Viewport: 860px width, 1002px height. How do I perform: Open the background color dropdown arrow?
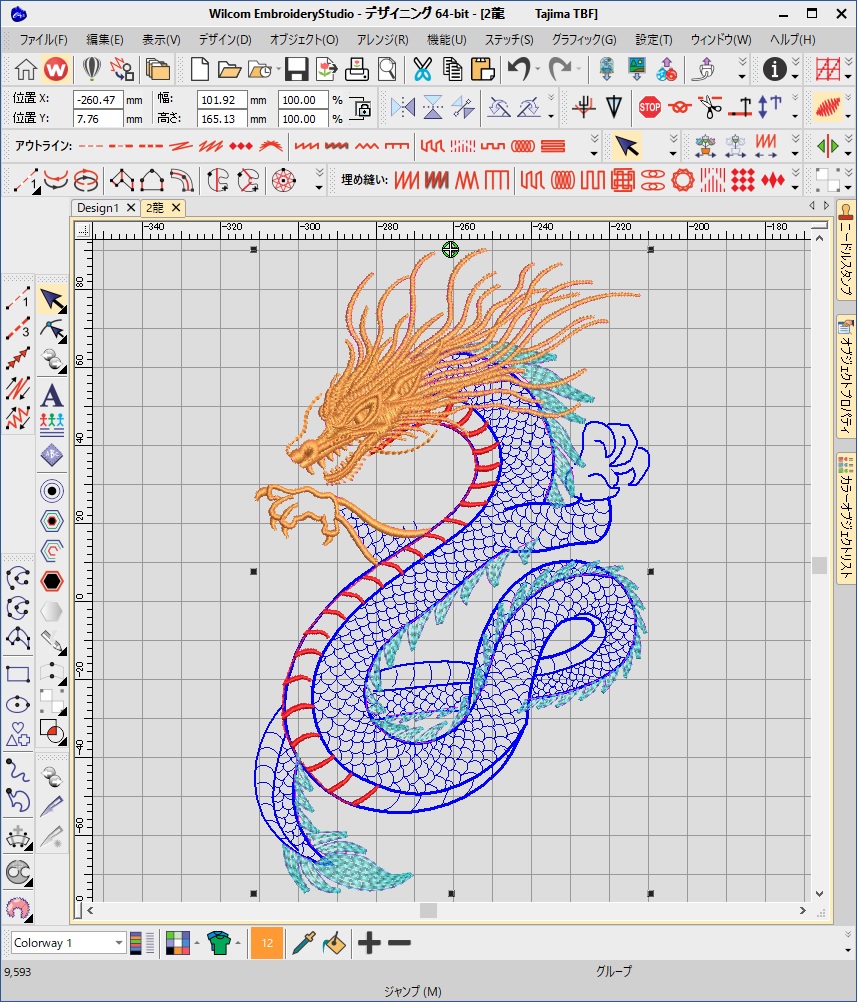click(x=196, y=943)
